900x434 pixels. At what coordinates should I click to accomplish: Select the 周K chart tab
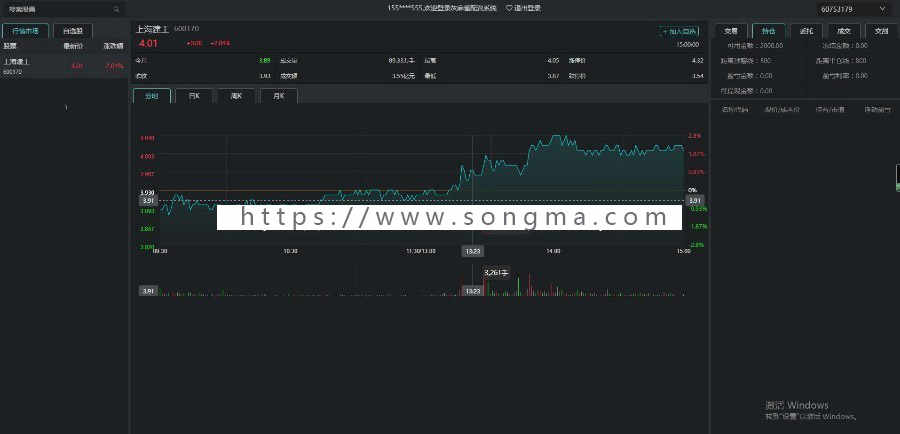(x=236, y=96)
